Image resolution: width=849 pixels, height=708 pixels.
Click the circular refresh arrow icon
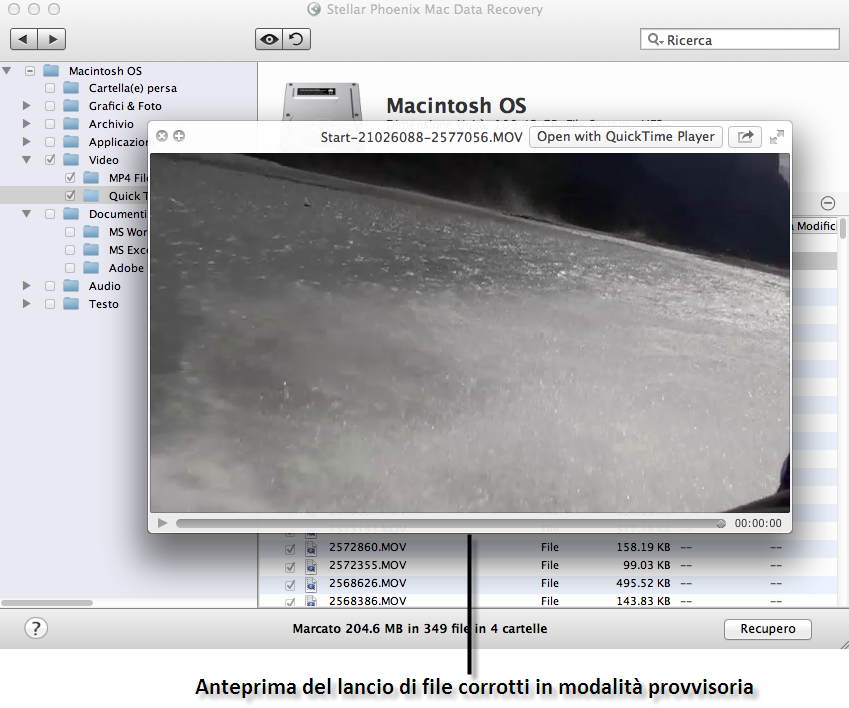point(296,39)
